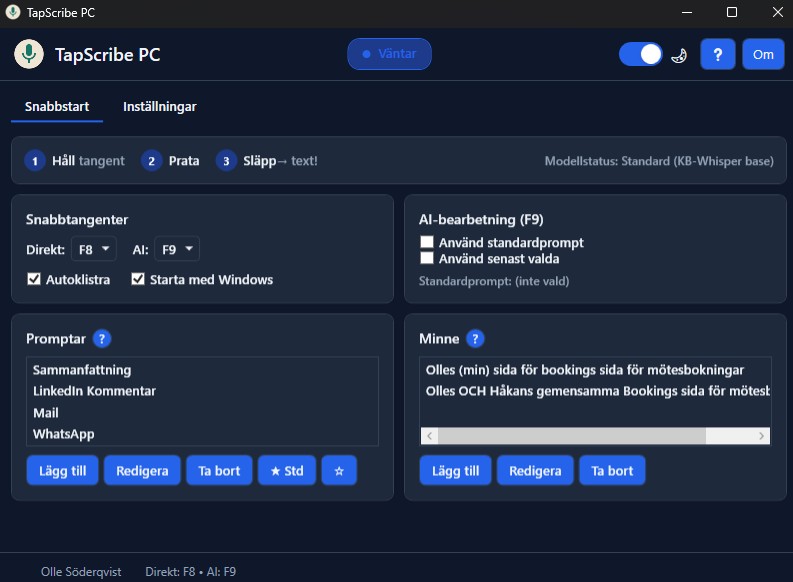Uncheck the Autoklistra checkbox
793x582 pixels.
(x=33, y=280)
